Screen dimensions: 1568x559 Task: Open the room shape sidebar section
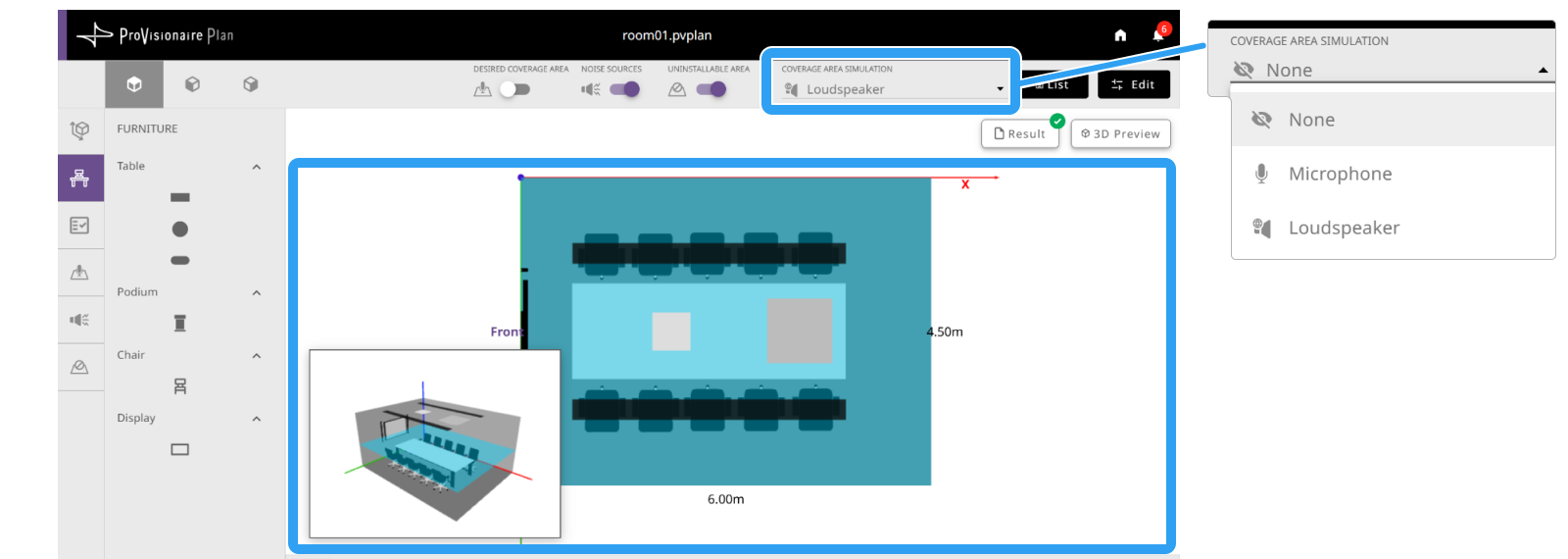80,129
